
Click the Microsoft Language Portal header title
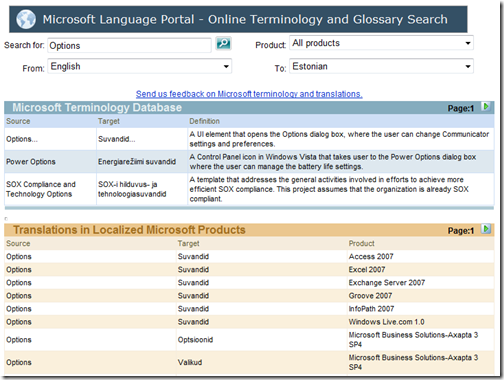pos(245,19)
